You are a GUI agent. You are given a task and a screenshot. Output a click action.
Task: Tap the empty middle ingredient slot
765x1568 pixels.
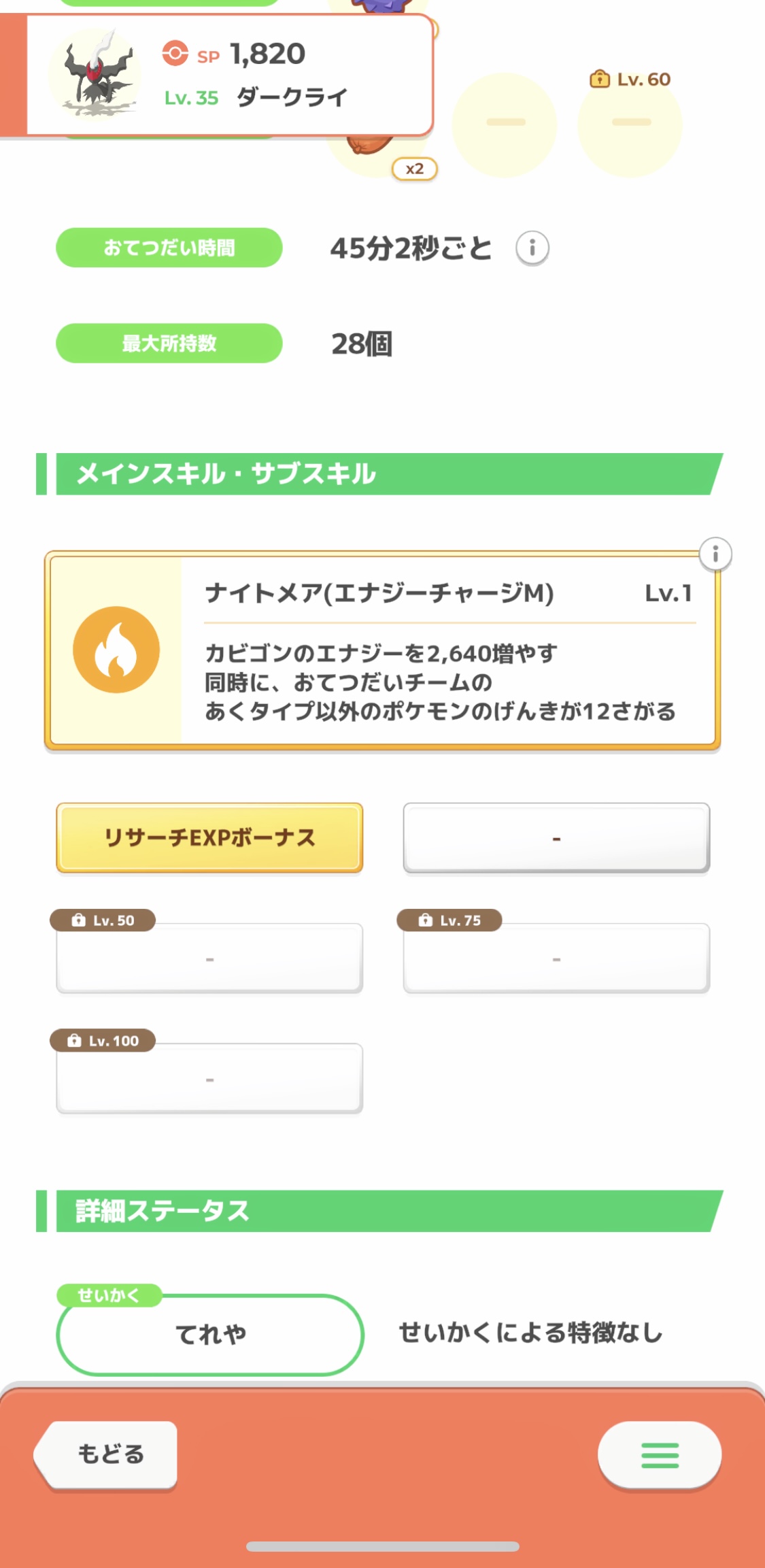coord(505,124)
